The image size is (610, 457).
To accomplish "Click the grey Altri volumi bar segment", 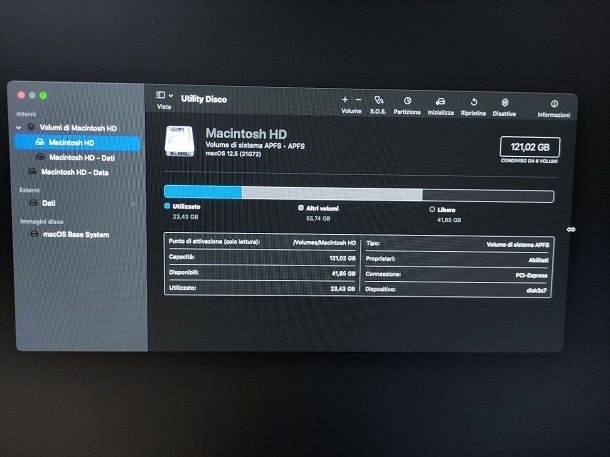I will 332,194.
